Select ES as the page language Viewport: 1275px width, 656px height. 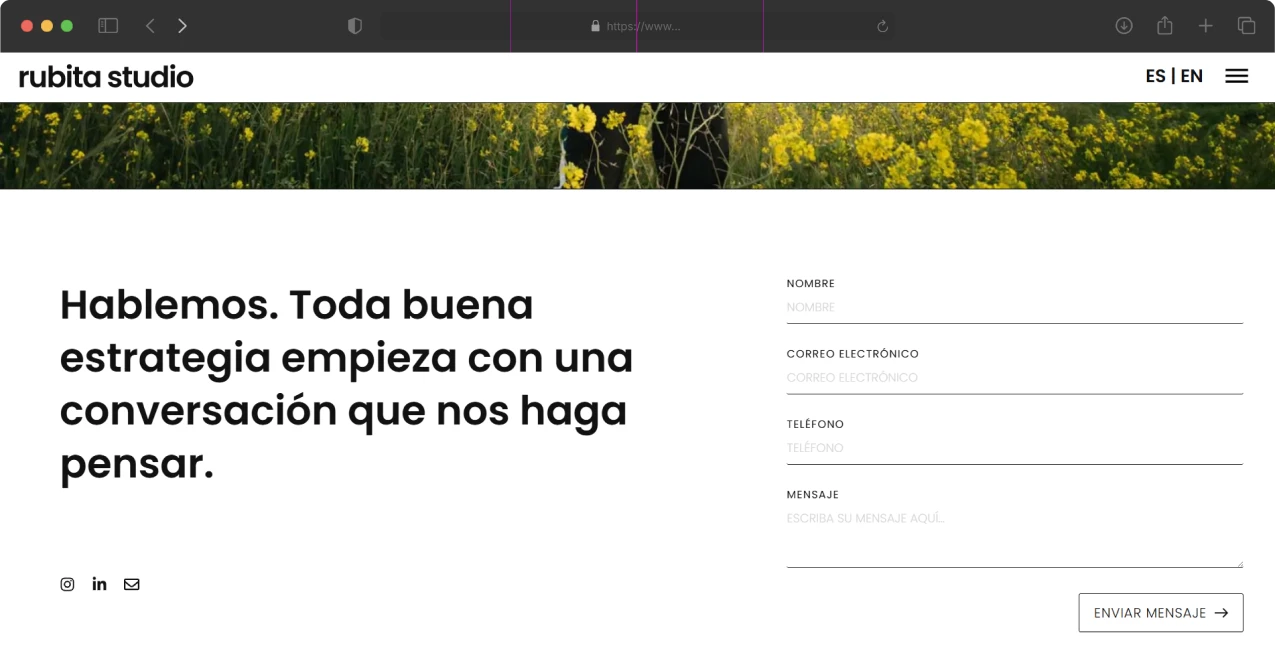tap(1156, 75)
